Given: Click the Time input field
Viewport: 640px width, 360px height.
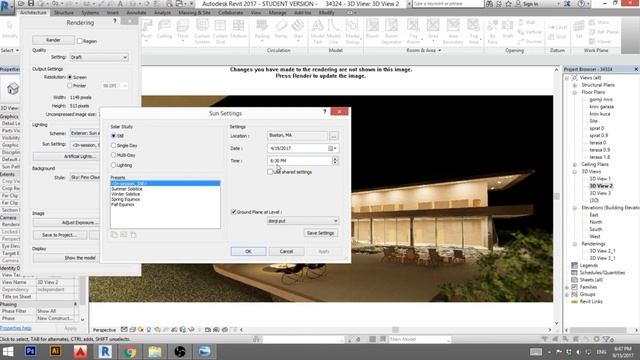Looking at the screenshot, I should click(300, 161).
